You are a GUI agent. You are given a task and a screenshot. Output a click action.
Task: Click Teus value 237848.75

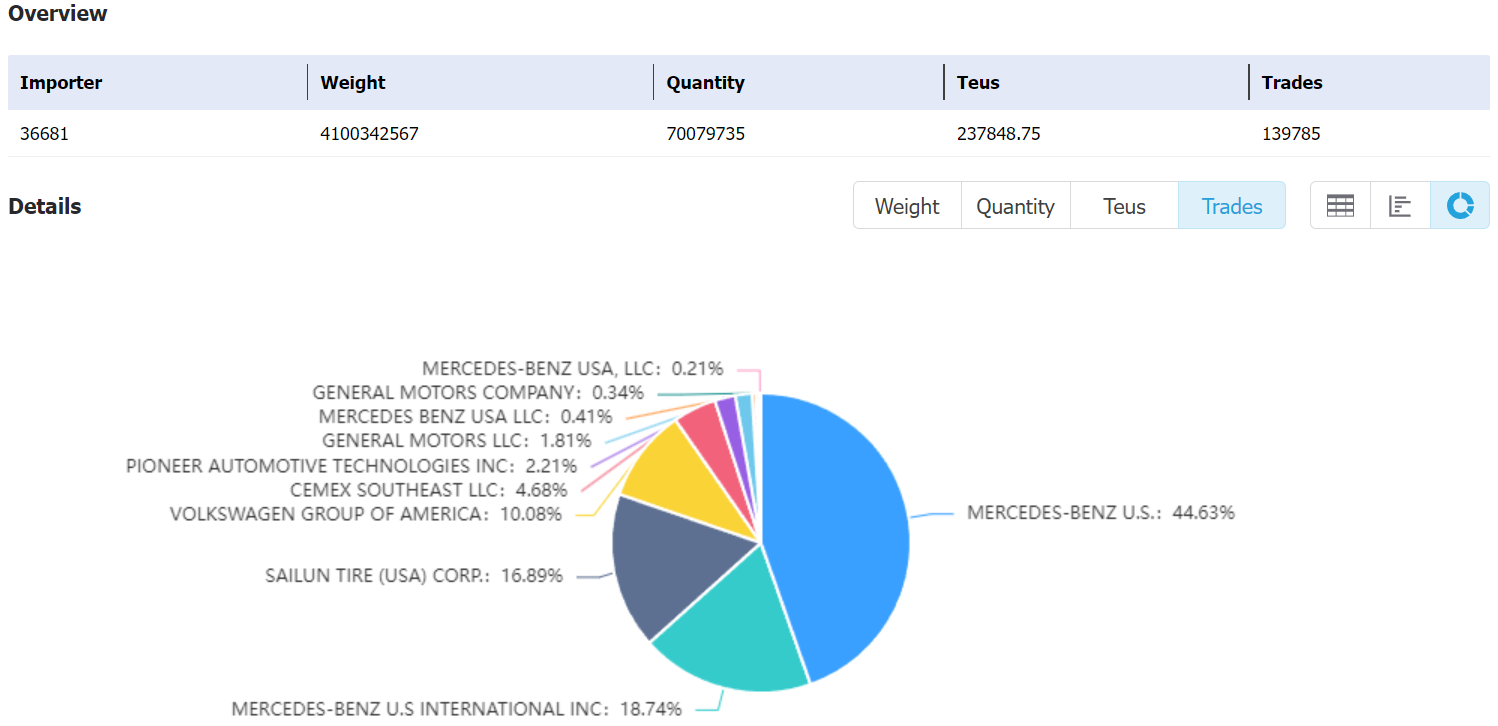point(998,133)
